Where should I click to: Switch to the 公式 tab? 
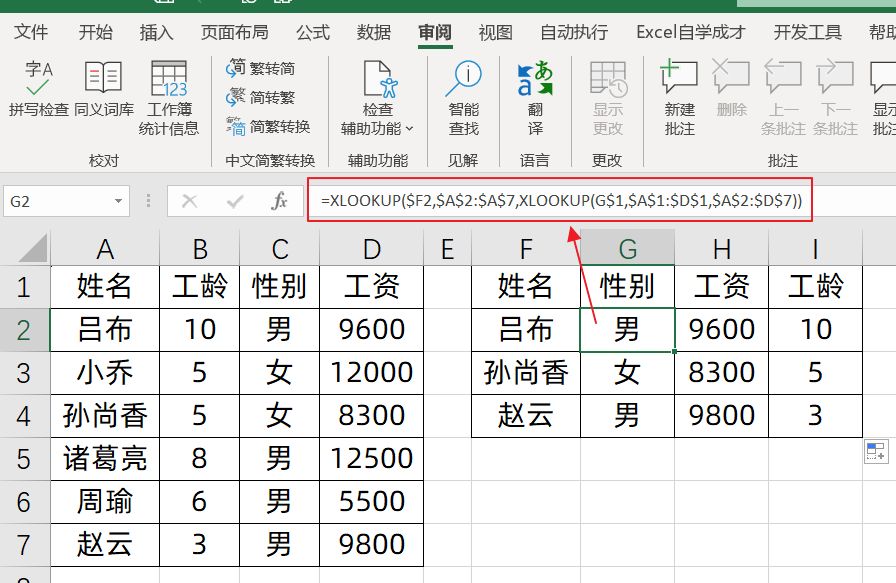(x=313, y=32)
